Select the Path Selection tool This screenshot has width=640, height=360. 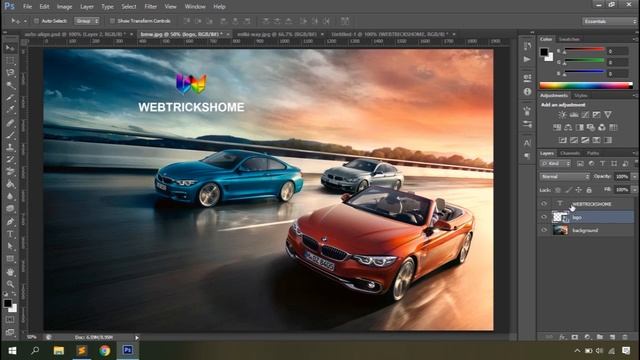pyautogui.click(x=10, y=246)
